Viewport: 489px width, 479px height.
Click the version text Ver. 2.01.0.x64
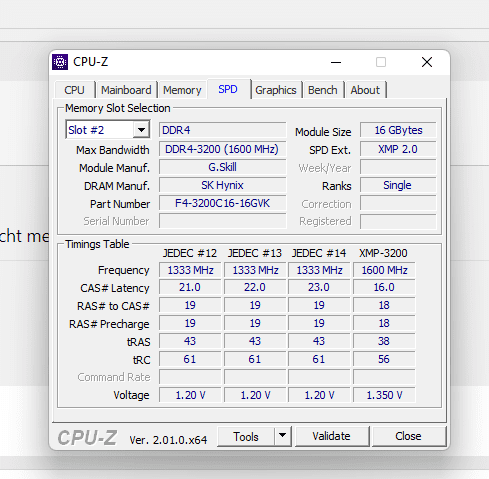(168, 440)
